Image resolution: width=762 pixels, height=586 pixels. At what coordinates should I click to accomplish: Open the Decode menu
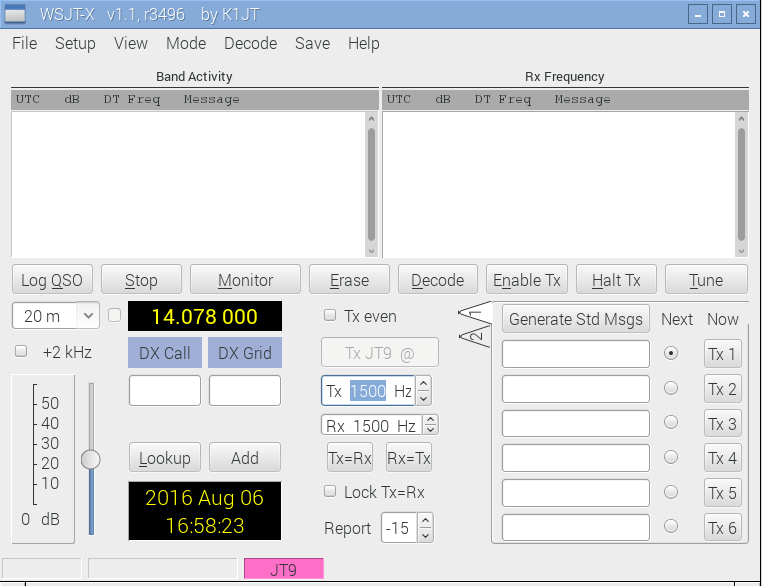[x=250, y=43]
